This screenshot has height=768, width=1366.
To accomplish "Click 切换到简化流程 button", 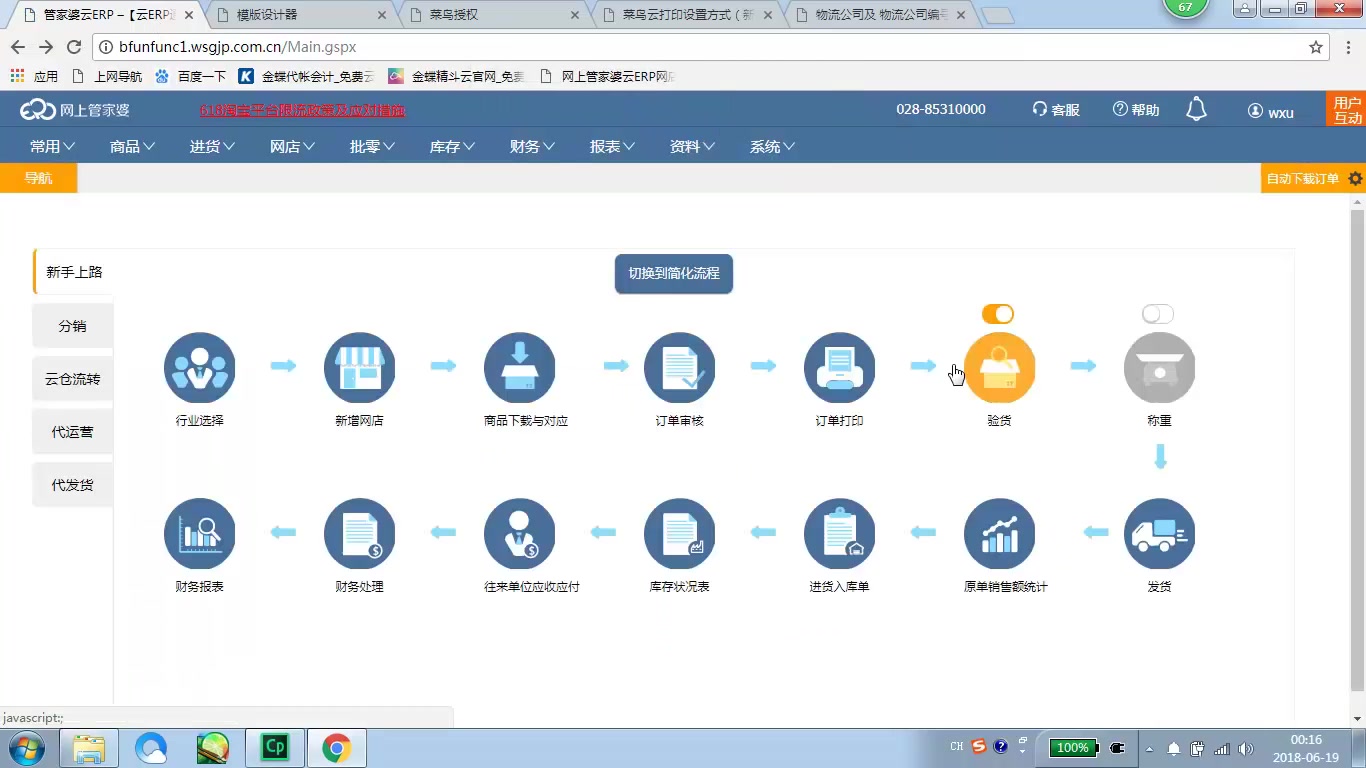I will [674, 273].
